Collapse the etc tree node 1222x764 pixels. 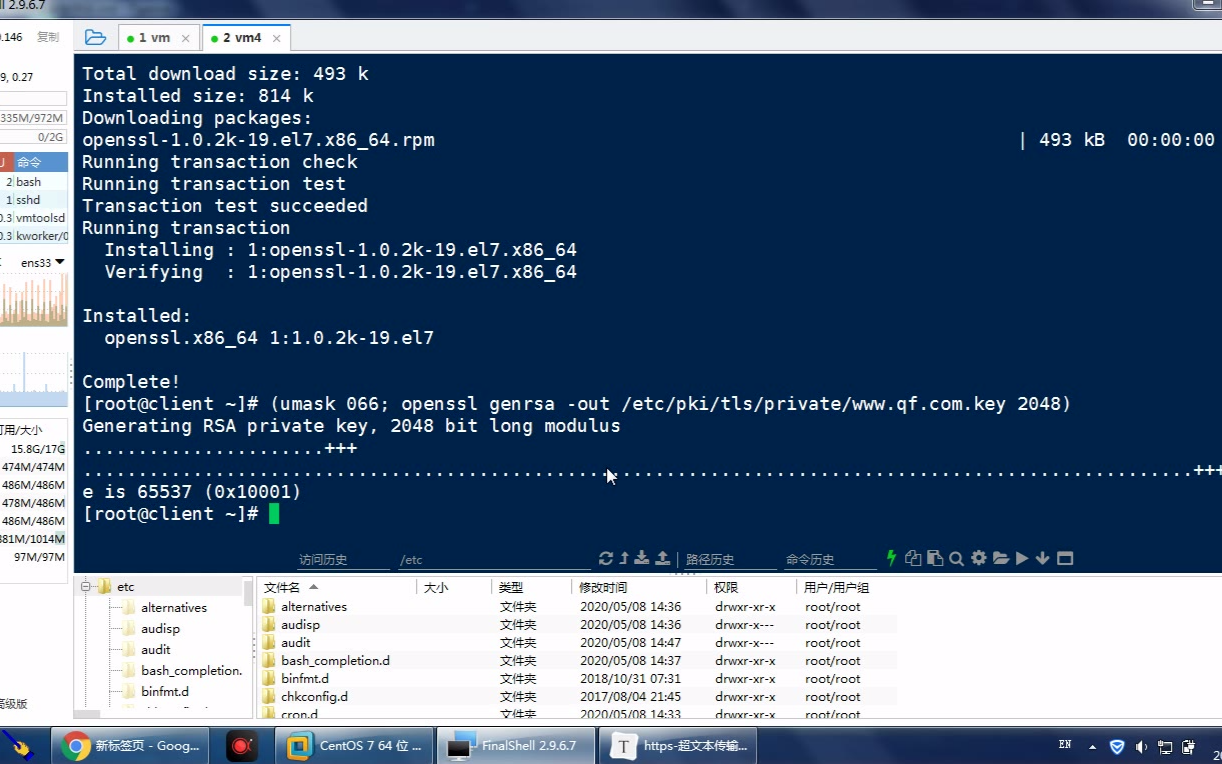(86, 587)
